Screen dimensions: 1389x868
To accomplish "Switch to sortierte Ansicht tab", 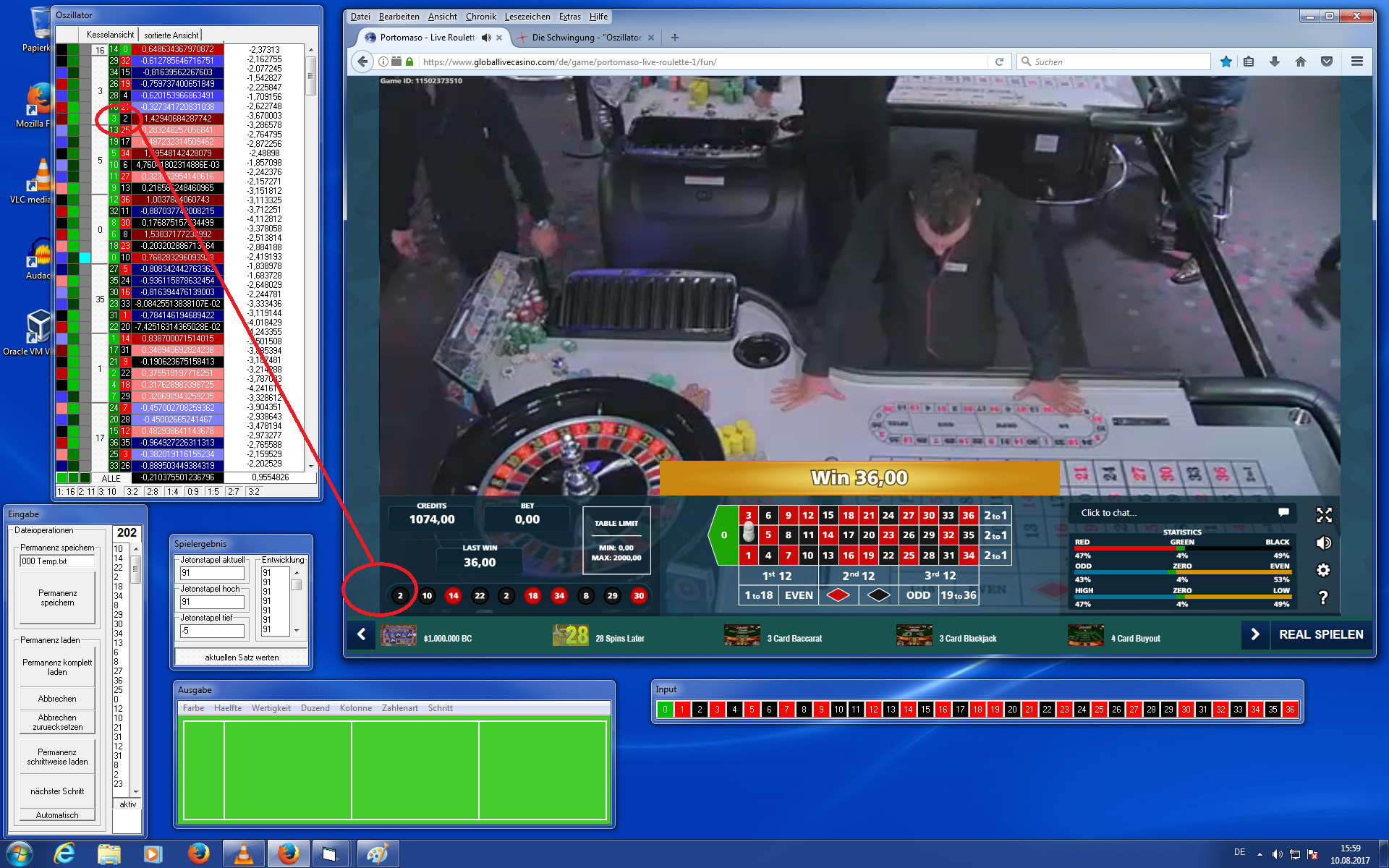I will coord(171,35).
